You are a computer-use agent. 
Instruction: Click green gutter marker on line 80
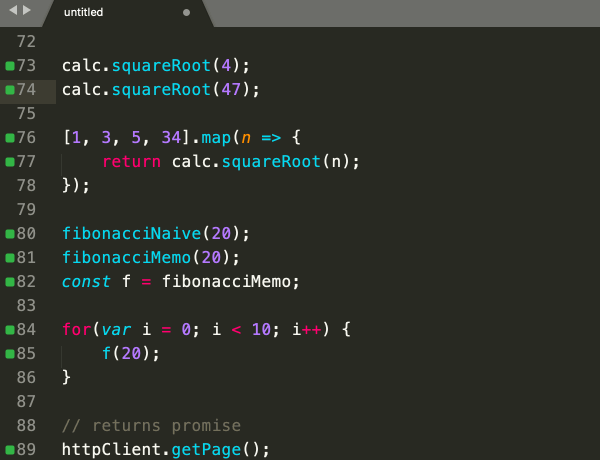click(10, 234)
